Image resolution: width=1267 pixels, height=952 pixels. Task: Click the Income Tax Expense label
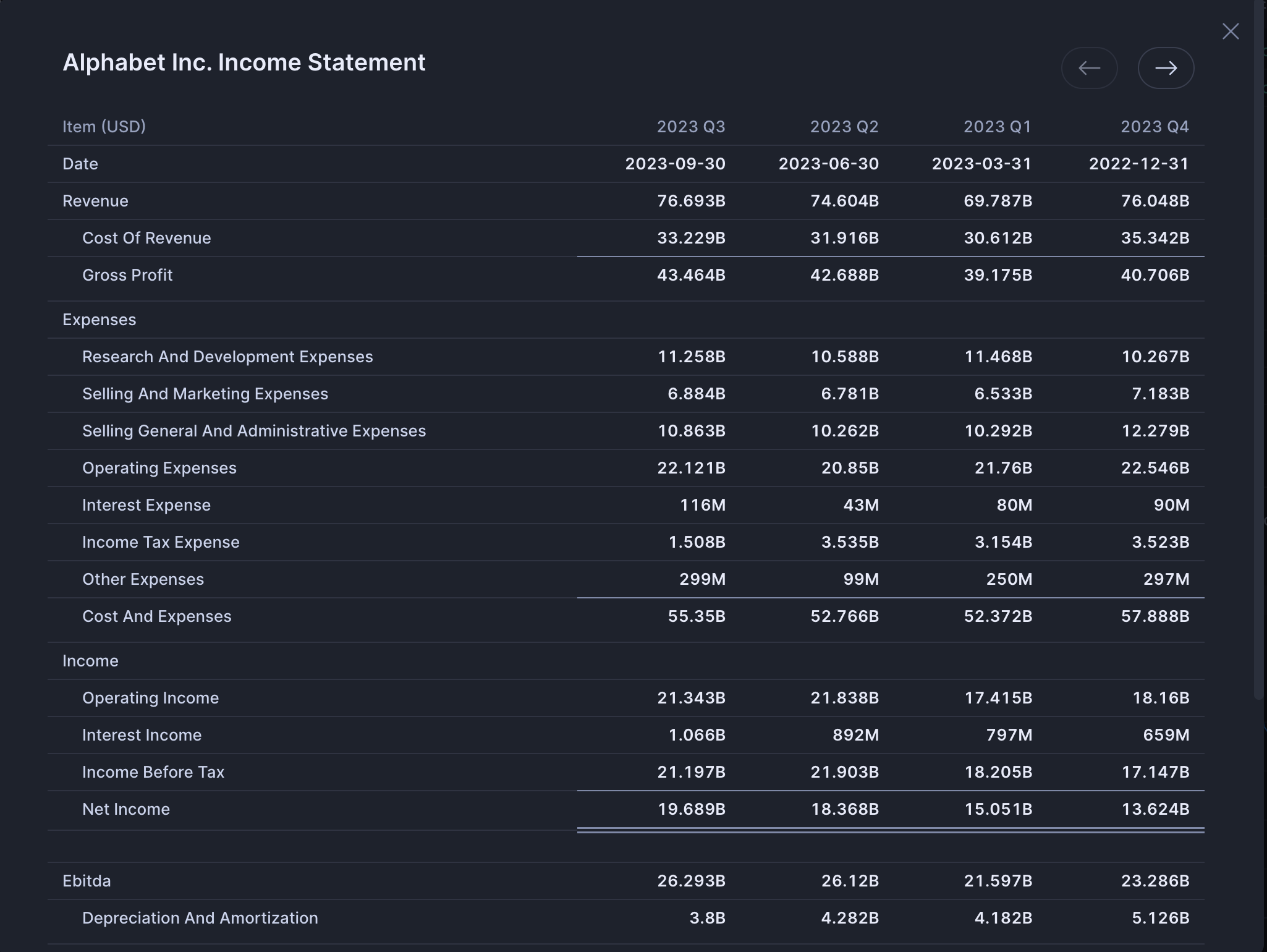click(x=161, y=542)
